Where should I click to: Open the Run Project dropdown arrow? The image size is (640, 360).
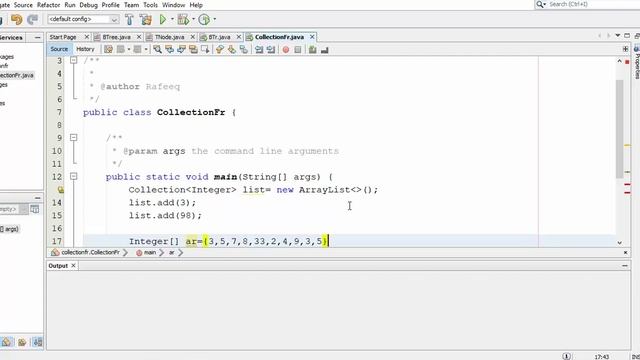[172, 19]
